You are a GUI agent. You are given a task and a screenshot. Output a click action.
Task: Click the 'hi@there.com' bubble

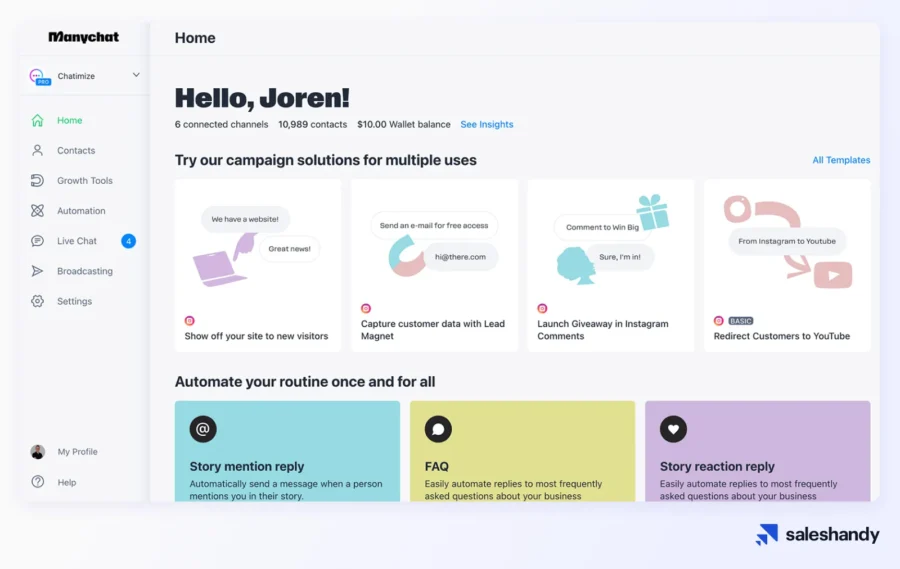click(x=460, y=257)
